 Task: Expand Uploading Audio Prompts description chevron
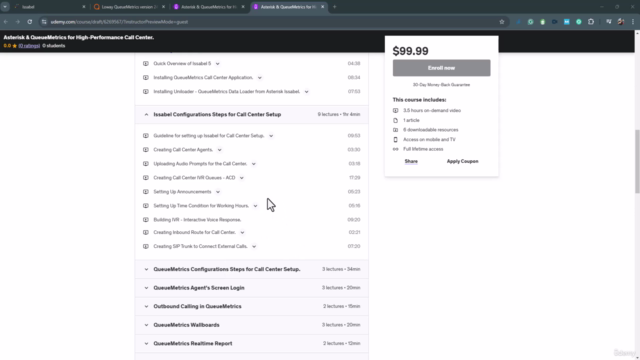tap(253, 164)
